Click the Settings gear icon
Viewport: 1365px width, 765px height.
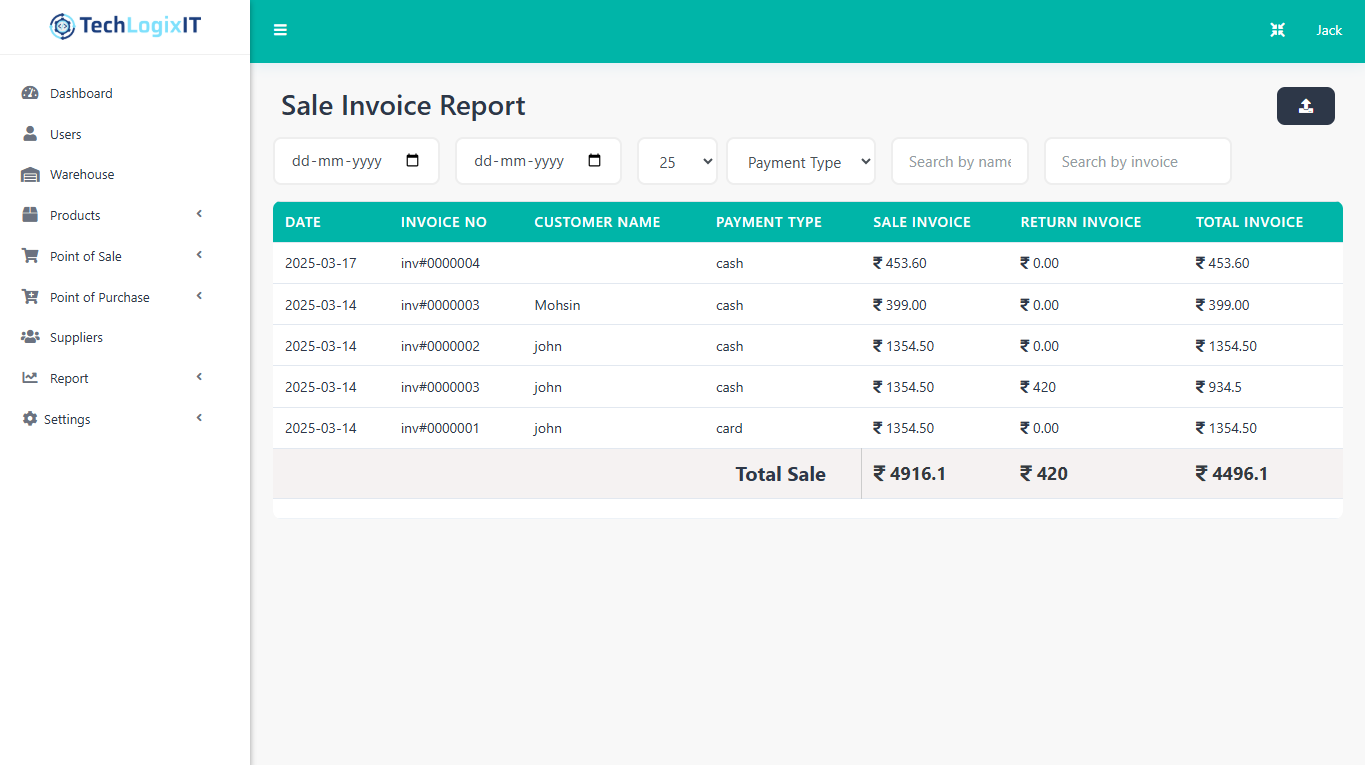30,419
